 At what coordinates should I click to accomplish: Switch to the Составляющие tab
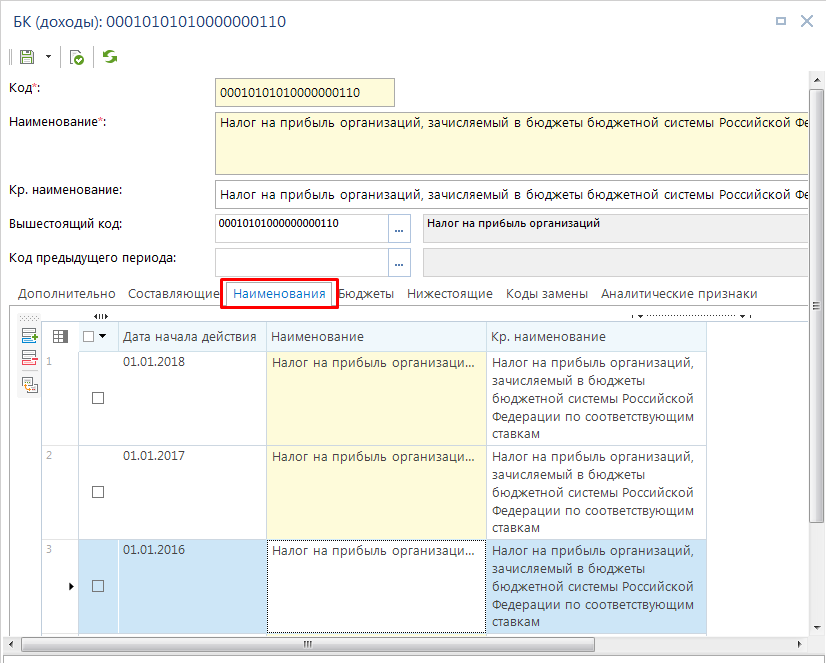173,294
